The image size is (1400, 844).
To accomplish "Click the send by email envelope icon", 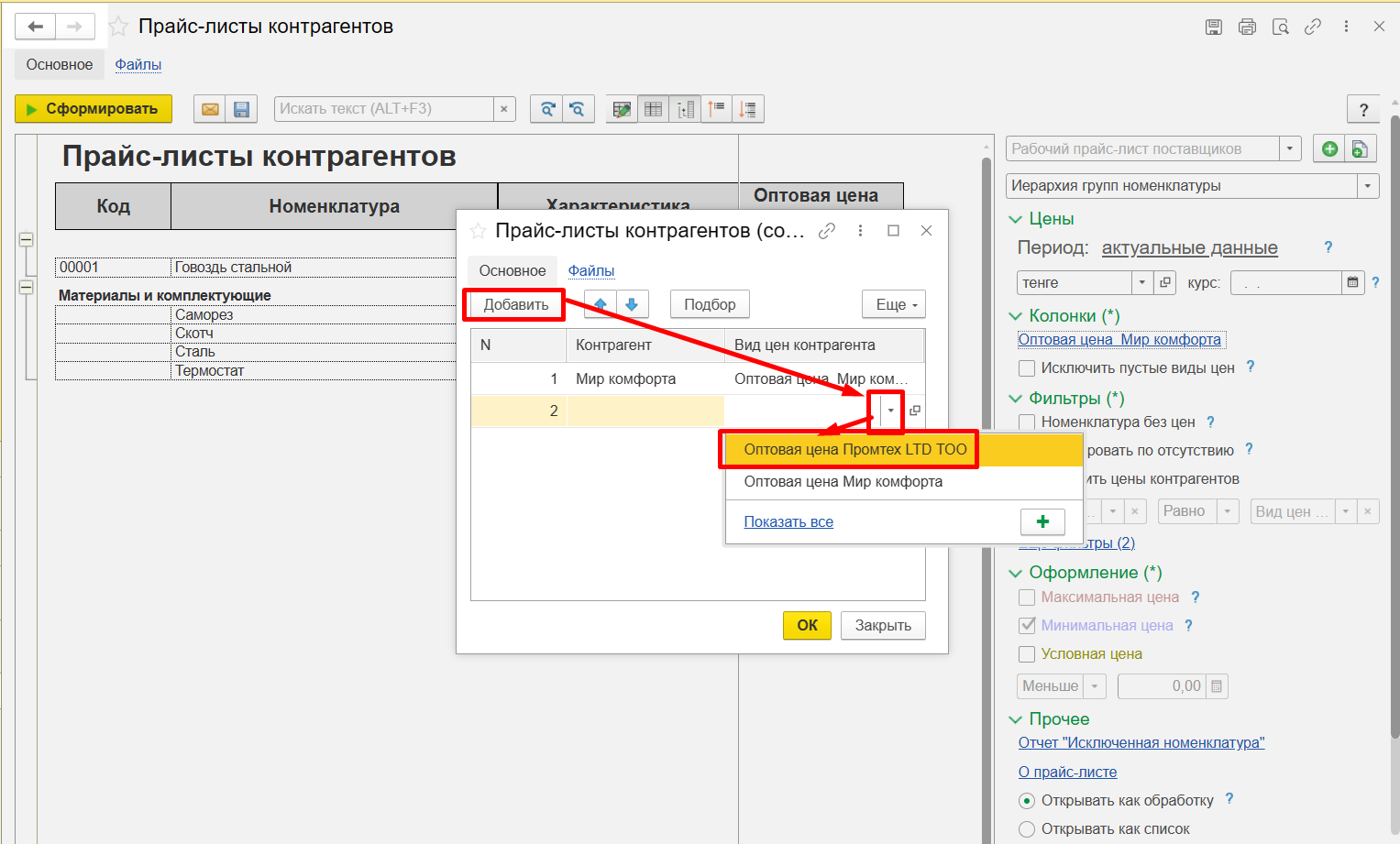I will click(210, 109).
